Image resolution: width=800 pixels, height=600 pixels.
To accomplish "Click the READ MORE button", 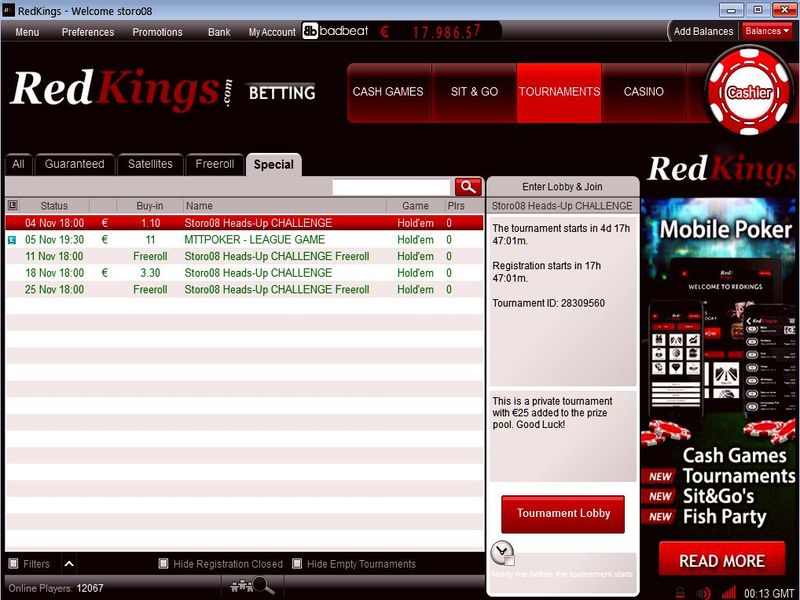I will (721, 560).
